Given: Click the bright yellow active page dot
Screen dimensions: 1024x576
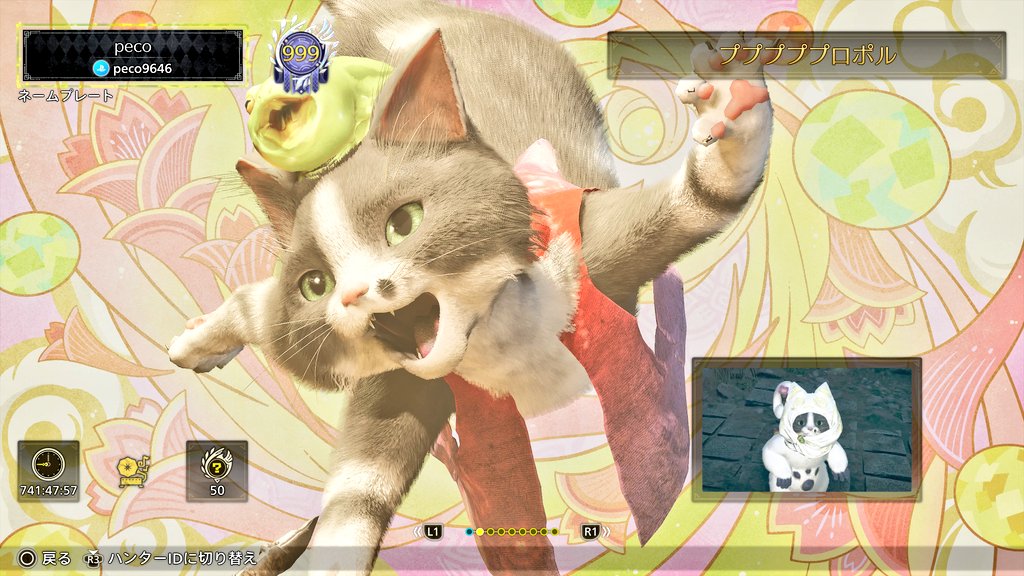Looking at the screenshot, I should [x=479, y=532].
